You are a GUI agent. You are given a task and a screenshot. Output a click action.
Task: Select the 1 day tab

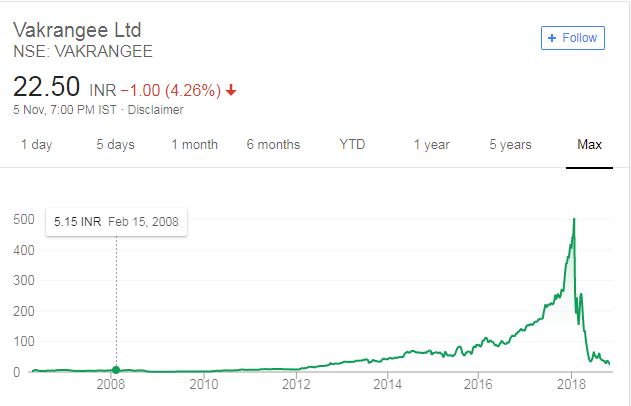[x=36, y=145]
